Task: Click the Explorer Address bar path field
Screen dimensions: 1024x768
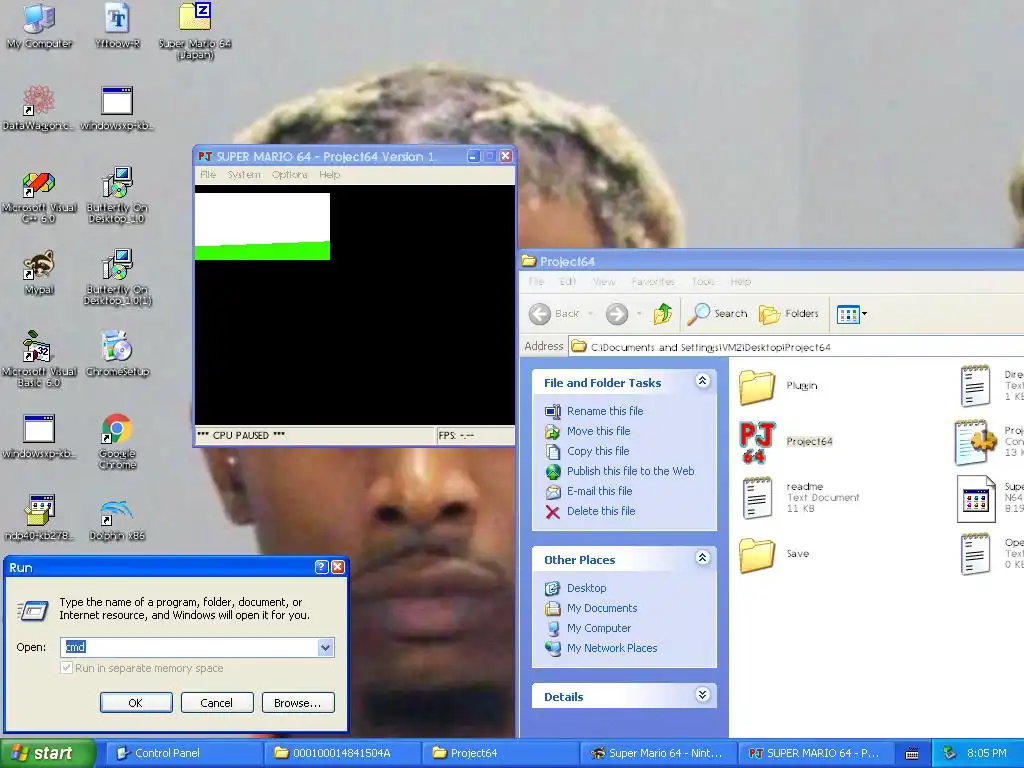Action: tap(797, 347)
